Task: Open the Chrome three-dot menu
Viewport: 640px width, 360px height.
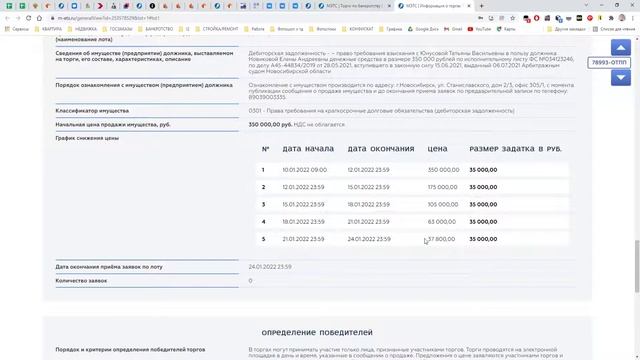Action: point(633,18)
